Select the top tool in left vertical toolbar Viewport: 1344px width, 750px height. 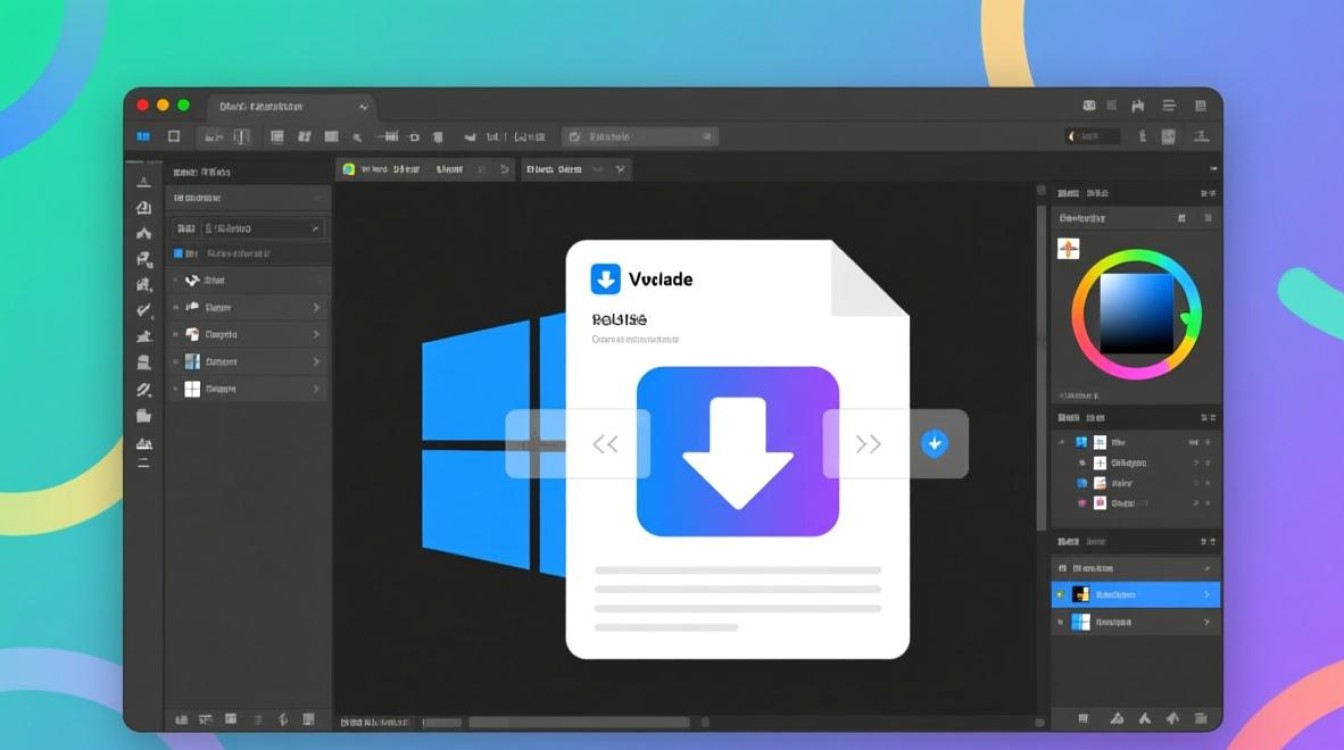click(x=144, y=182)
